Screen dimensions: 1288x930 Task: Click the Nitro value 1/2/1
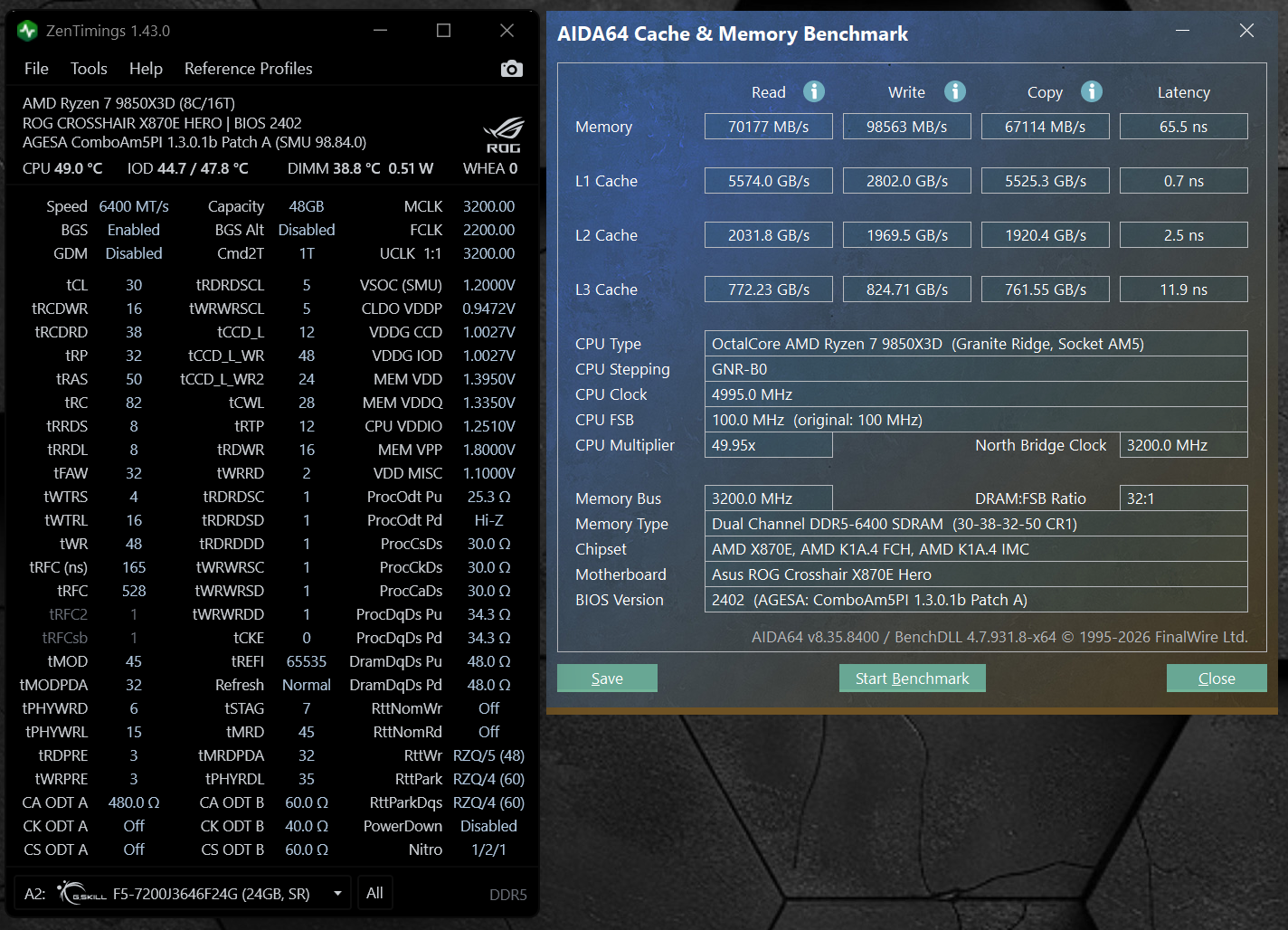(489, 849)
